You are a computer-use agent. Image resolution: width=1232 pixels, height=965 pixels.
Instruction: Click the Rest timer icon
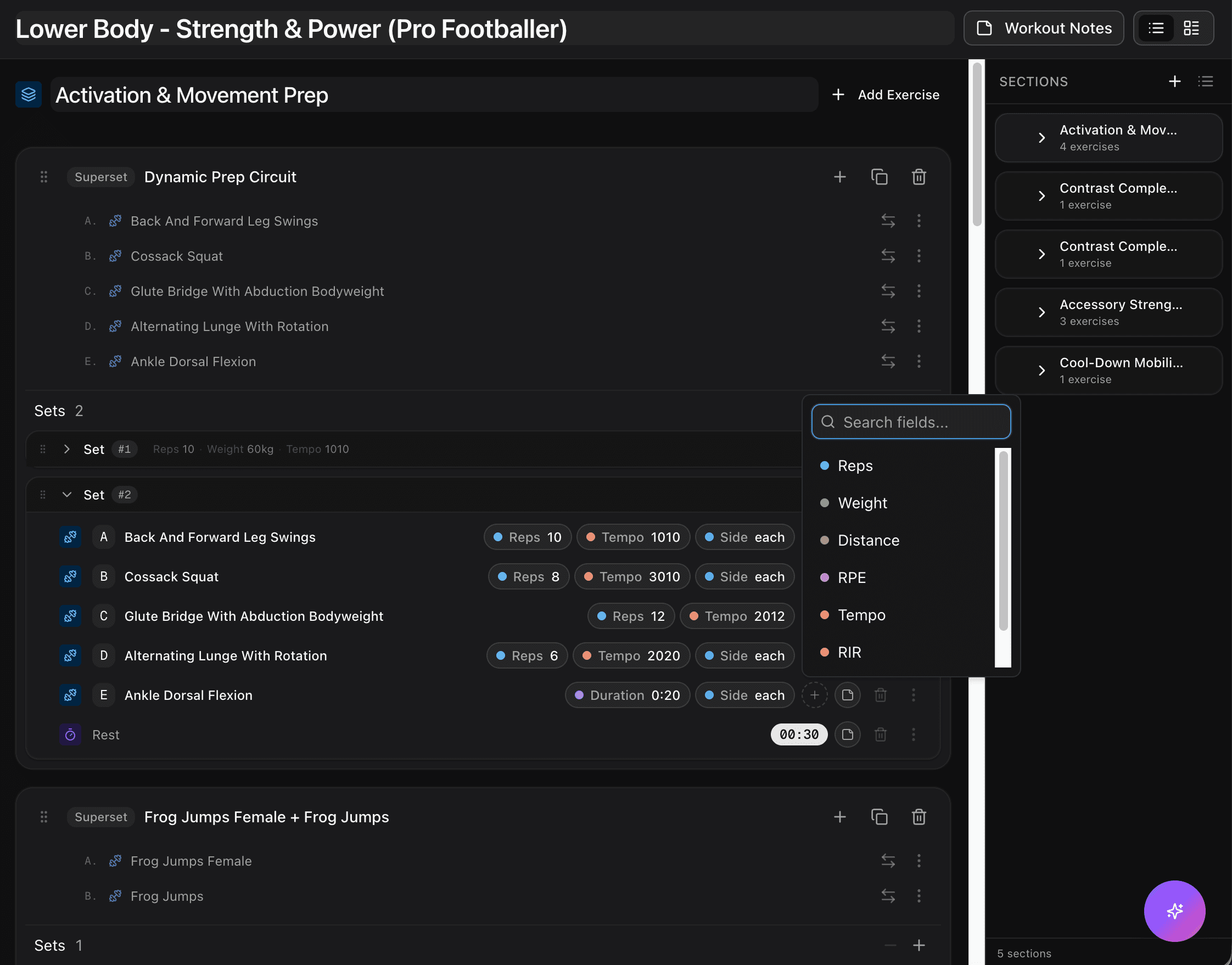[x=70, y=734]
